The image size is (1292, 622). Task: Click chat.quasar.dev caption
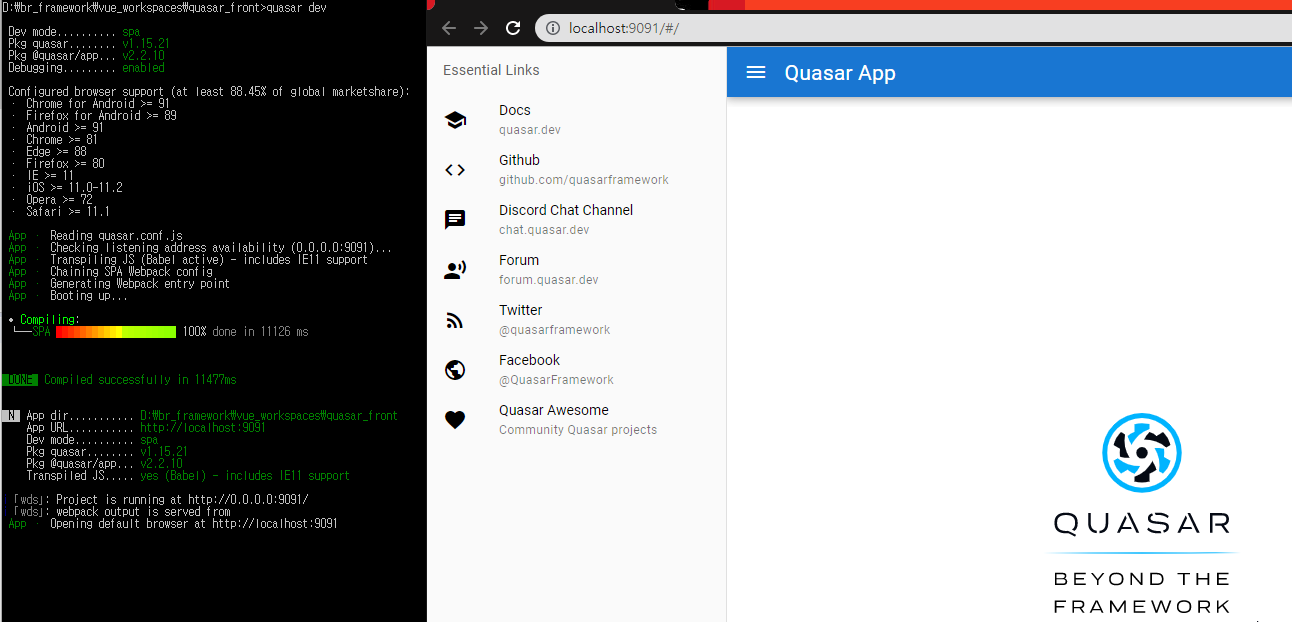point(544,230)
